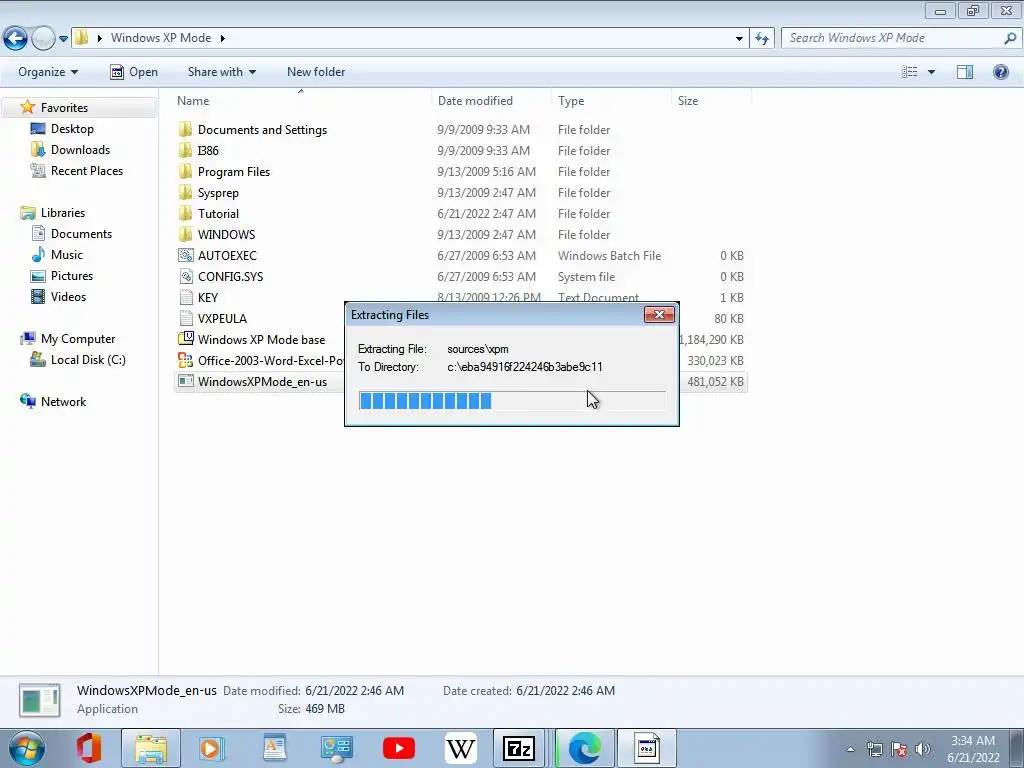Open the Music library
The image size is (1024, 768).
67,255
